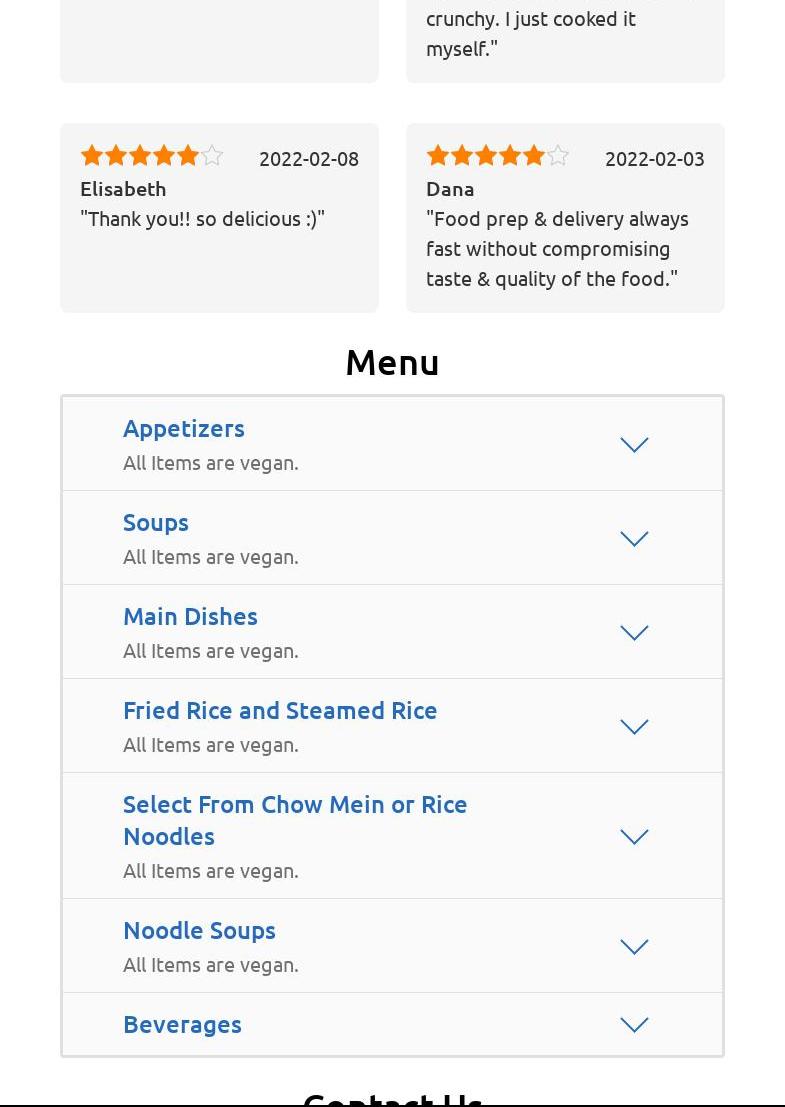
Task: Select the Main Dishes menu category
Action: (x=190, y=616)
